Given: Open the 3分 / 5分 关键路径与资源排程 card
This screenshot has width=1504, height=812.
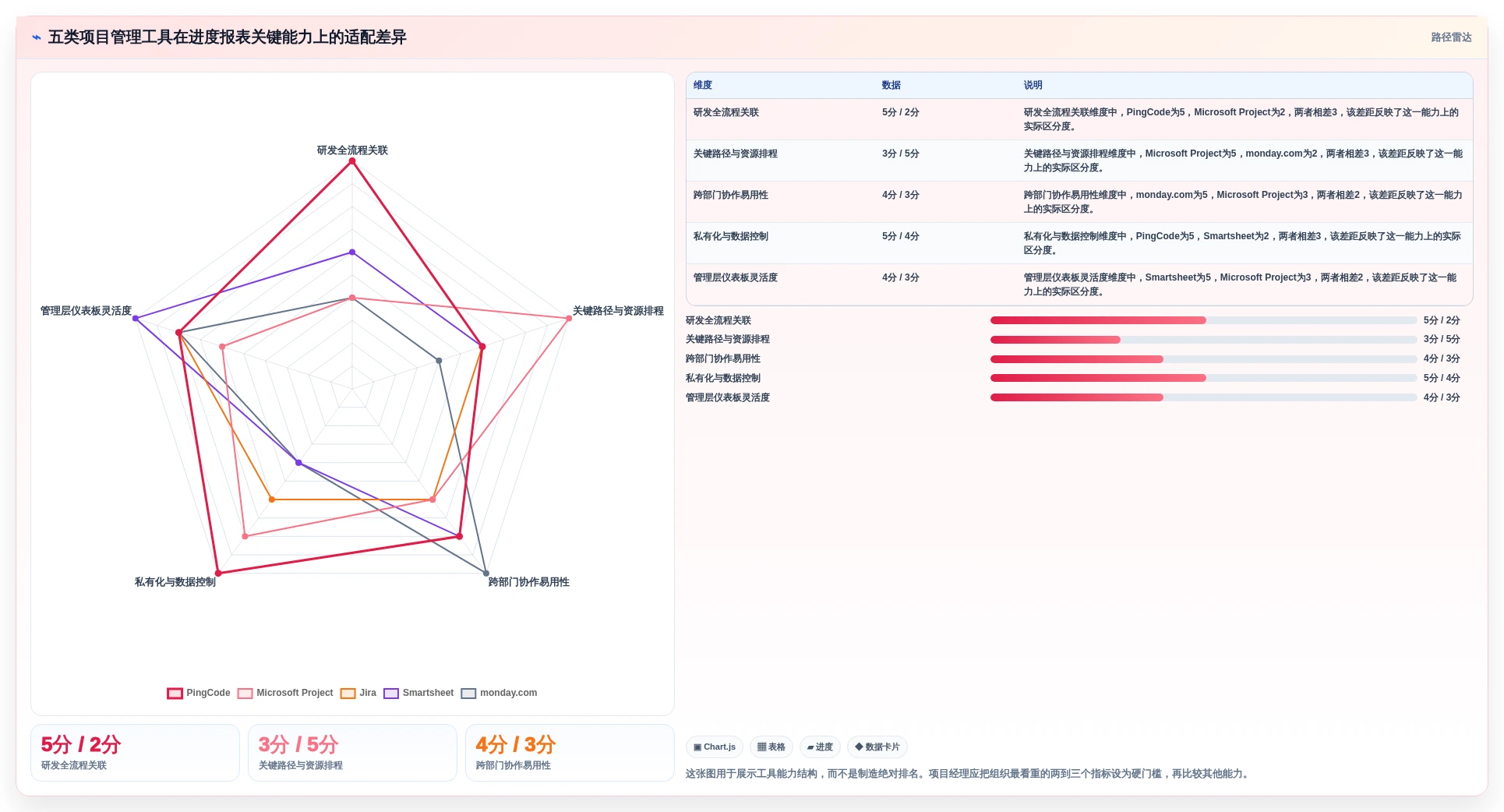Looking at the screenshot, I should click(352, 753).
